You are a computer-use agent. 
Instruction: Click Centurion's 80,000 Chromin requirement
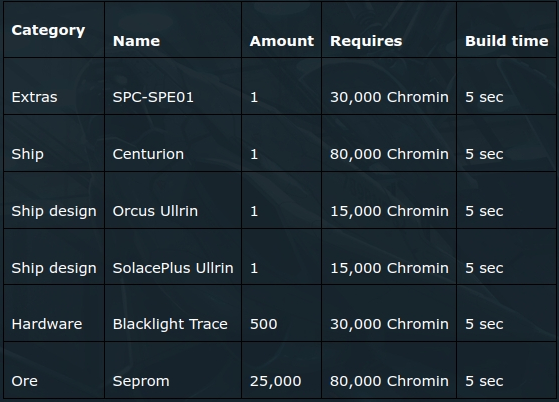[x=389, y=154]
